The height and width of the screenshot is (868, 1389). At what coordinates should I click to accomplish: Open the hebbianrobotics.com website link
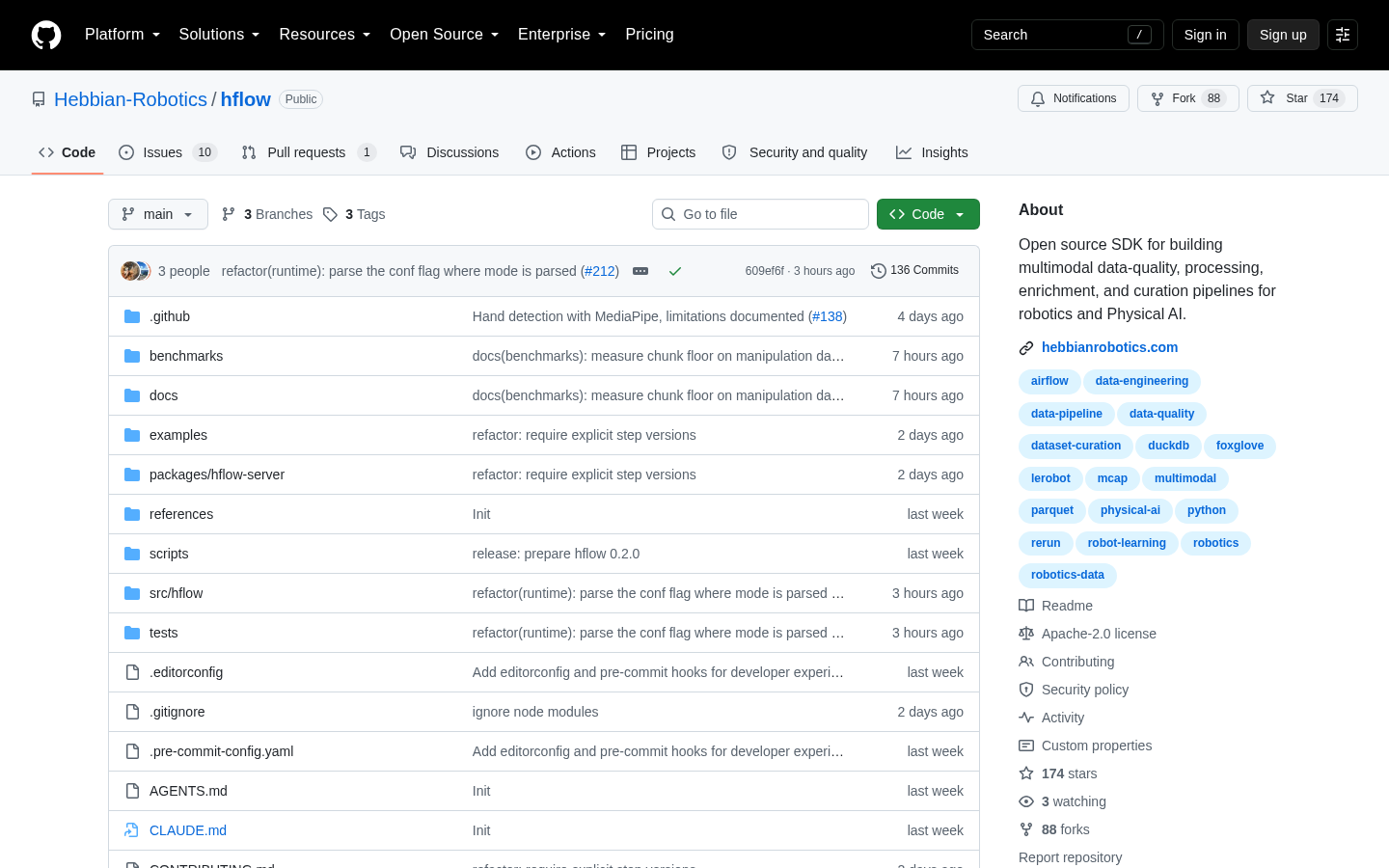1109,347
